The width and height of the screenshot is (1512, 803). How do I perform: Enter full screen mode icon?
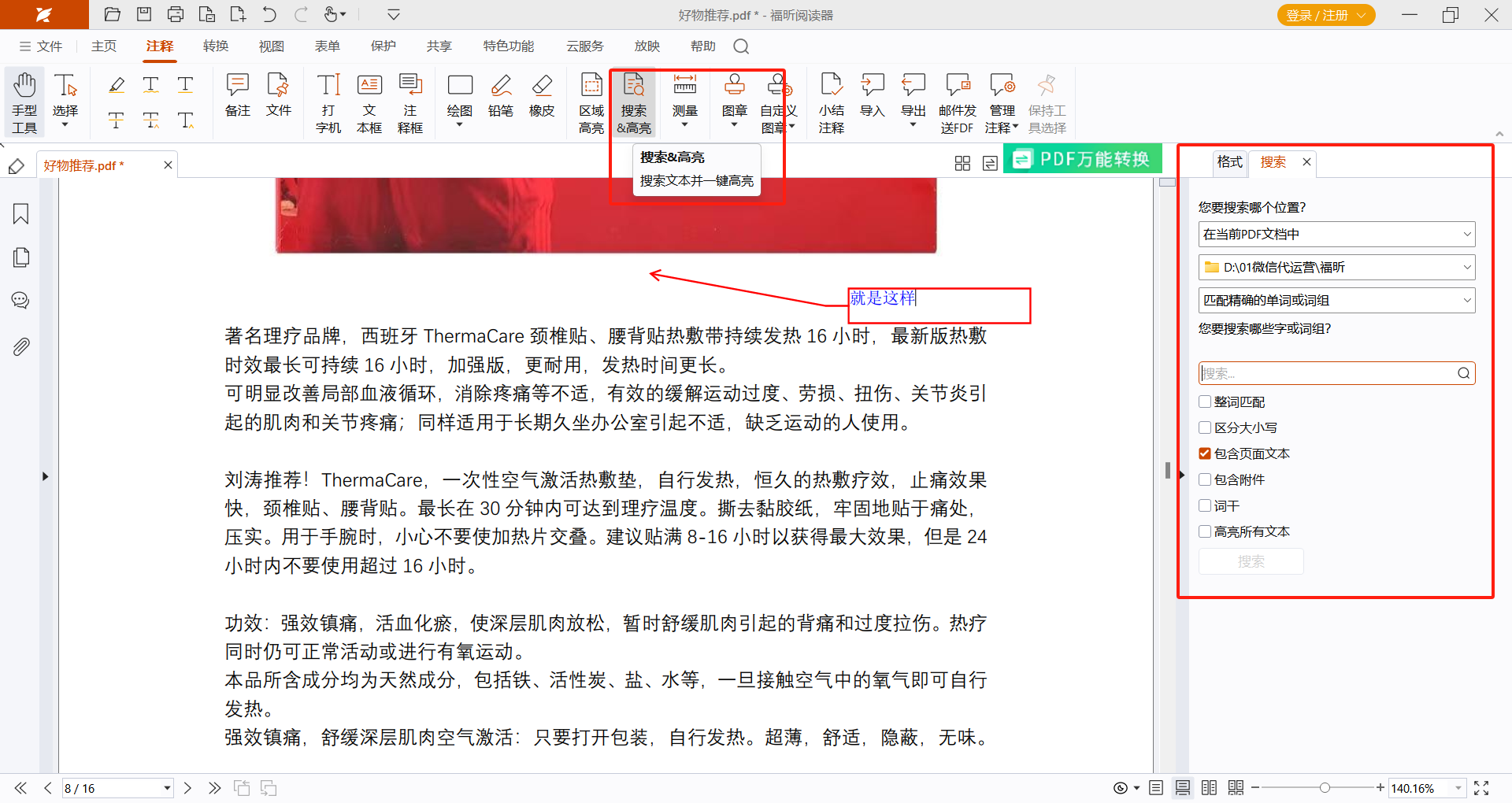coord(1481,788)
